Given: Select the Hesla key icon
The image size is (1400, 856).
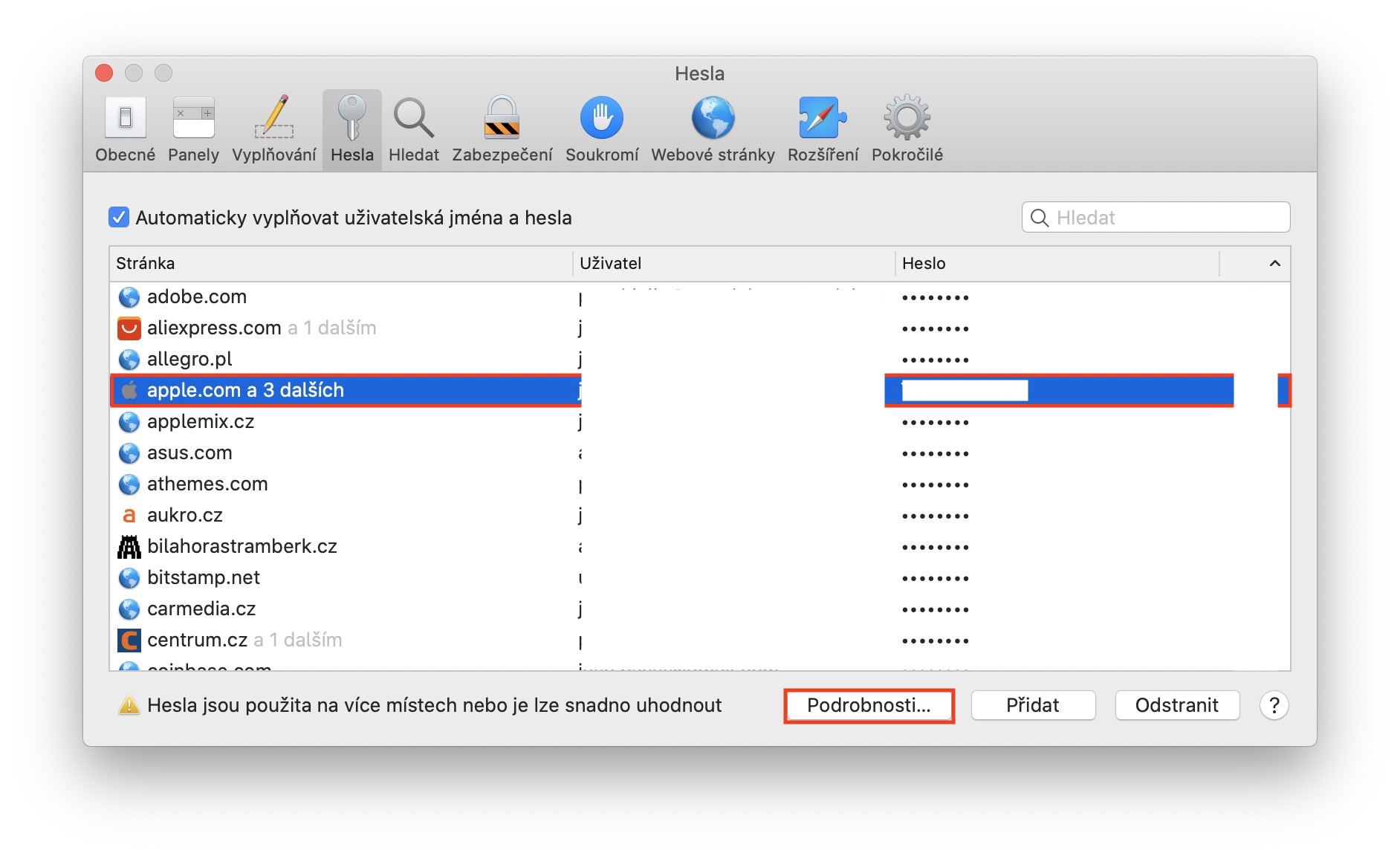Looking at the screenshot, I should (352, 117).
